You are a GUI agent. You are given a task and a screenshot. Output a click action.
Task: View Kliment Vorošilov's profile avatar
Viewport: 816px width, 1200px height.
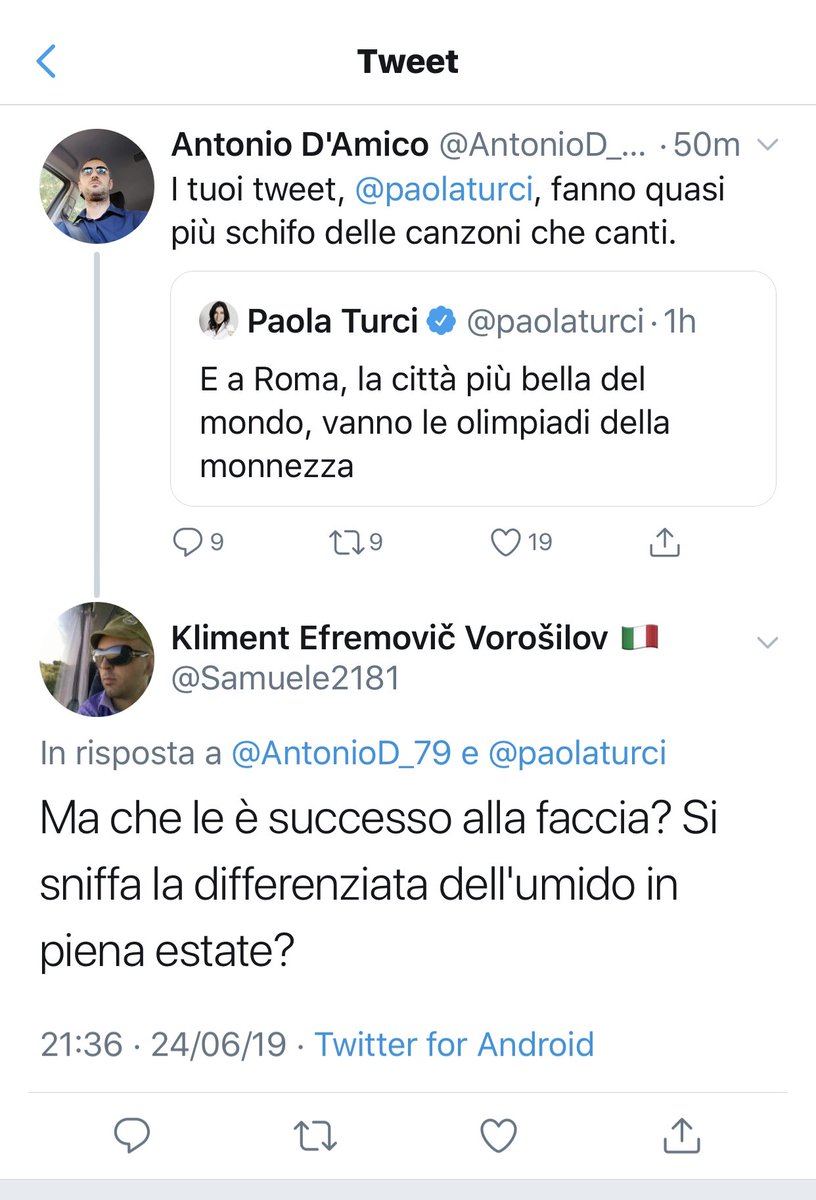[97, 659]
